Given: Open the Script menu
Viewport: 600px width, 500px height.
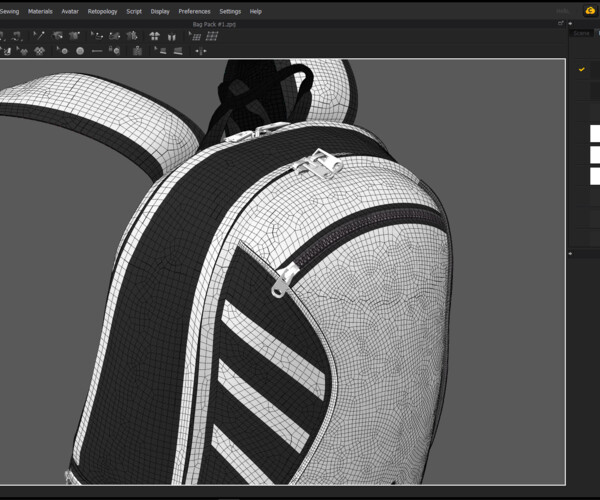Looking at the screenshot, I should coord(134,11).
